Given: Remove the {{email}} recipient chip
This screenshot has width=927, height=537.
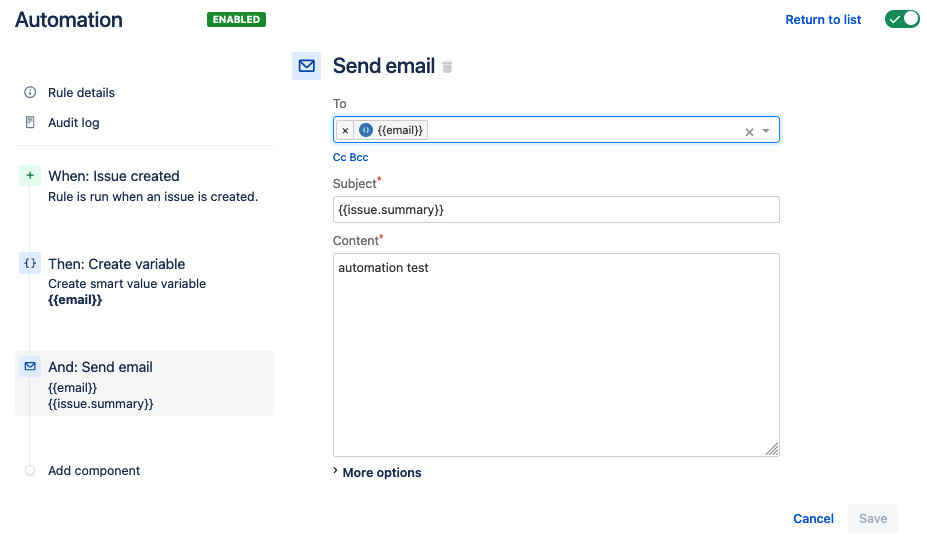Looking at the screenshot, I should pos(345,130).
